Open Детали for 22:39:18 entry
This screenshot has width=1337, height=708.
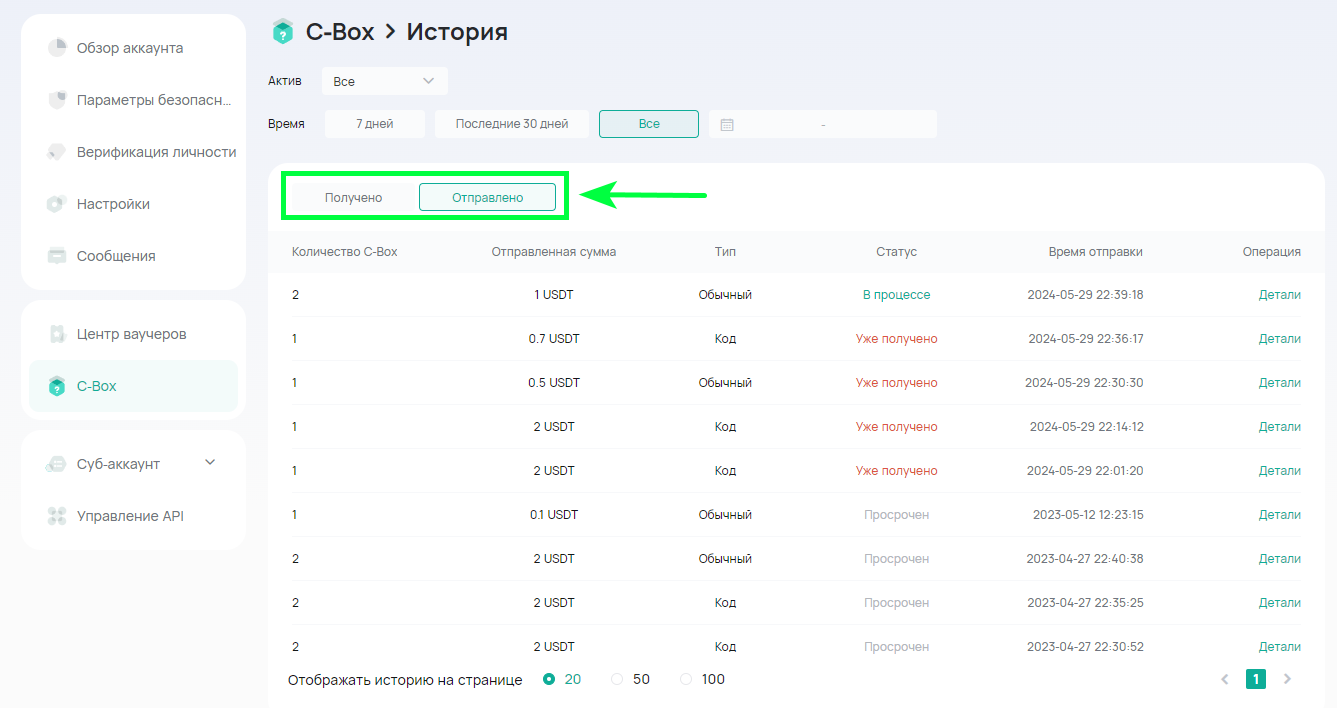pyautogui.click(x=1279, y=295)
